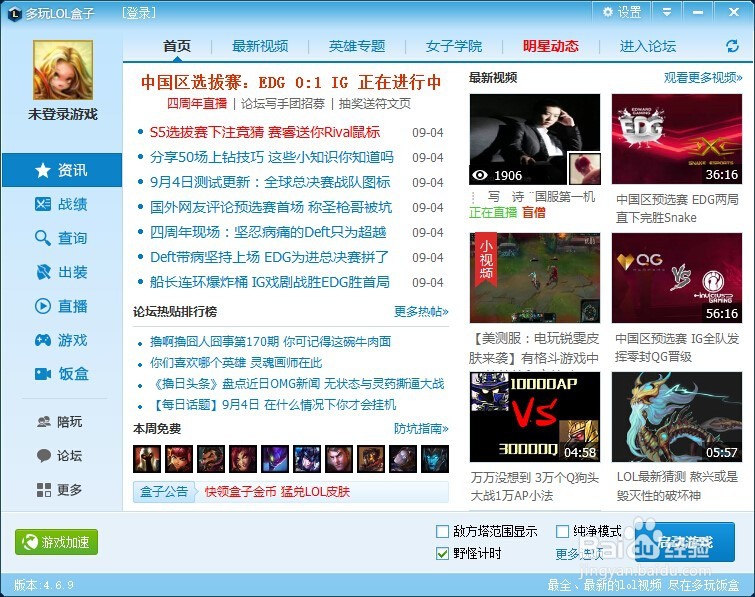Open forum post 撸啊撸囧人囧事第170期
Image resolution: width=755 pixels, height=597 pixels.
(270, 342)
